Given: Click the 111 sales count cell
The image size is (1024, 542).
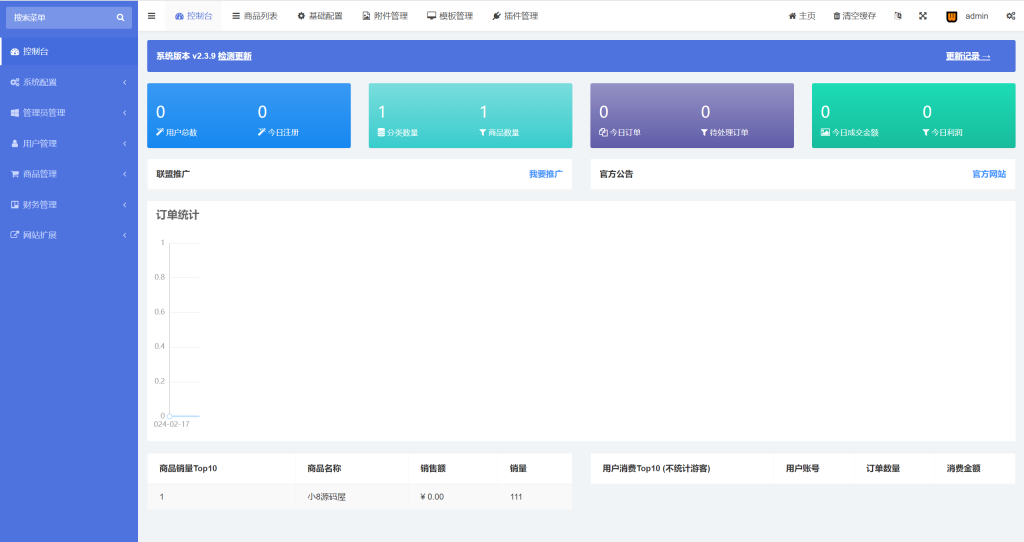Looking at the screenshot, I should pyautogui.click(x=516, y=497).
